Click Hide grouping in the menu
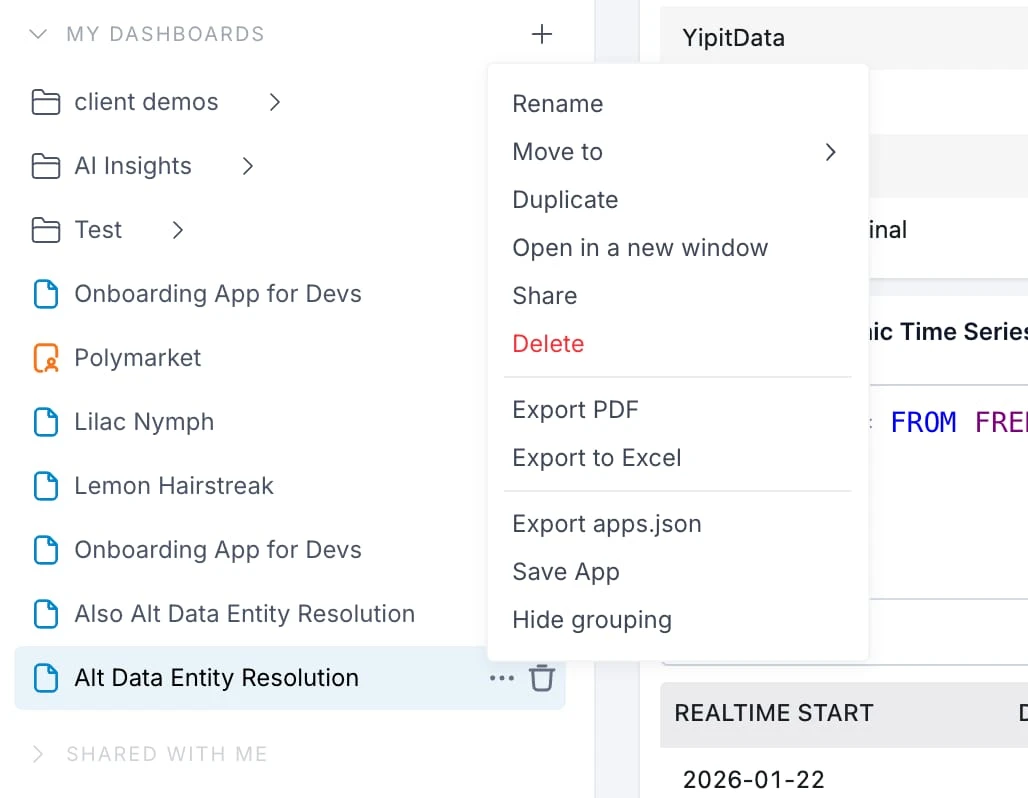Screen dimensions: 1028x798 pos(591,620)
